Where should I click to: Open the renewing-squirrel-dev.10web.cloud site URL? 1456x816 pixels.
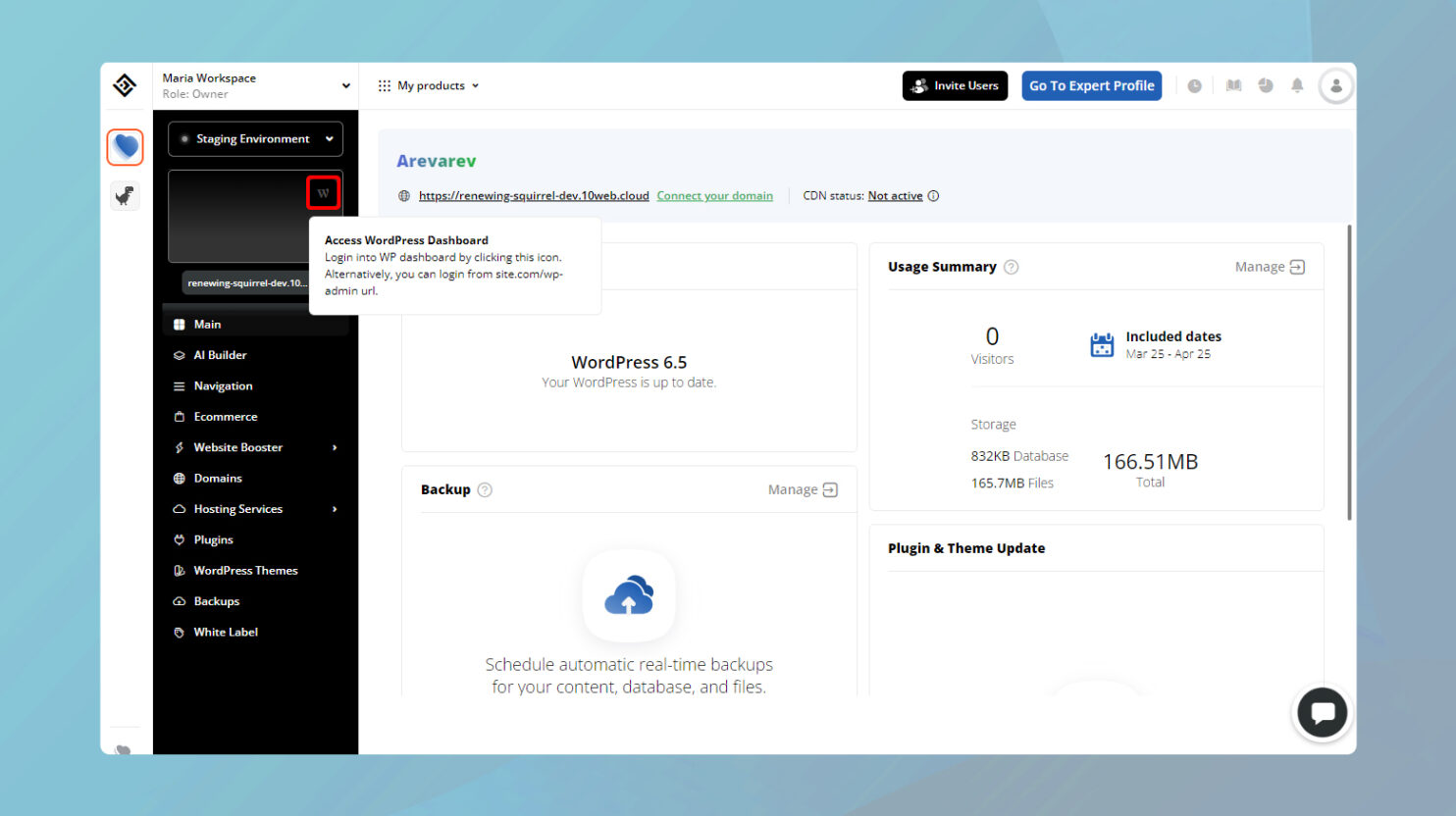point(534,195)
